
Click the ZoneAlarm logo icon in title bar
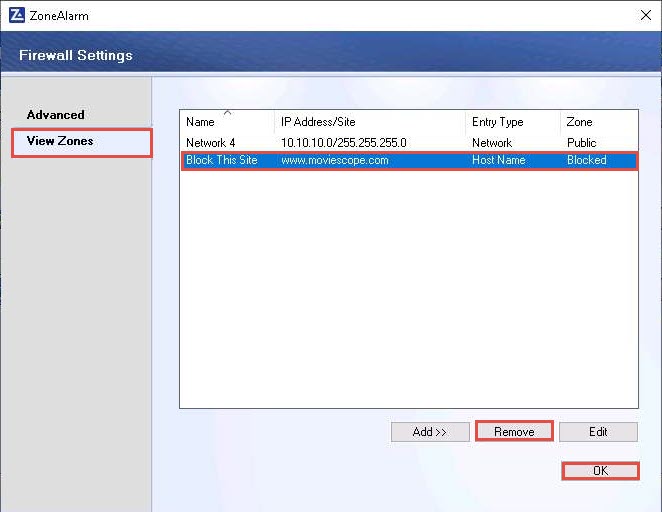[x=17, y=15]
